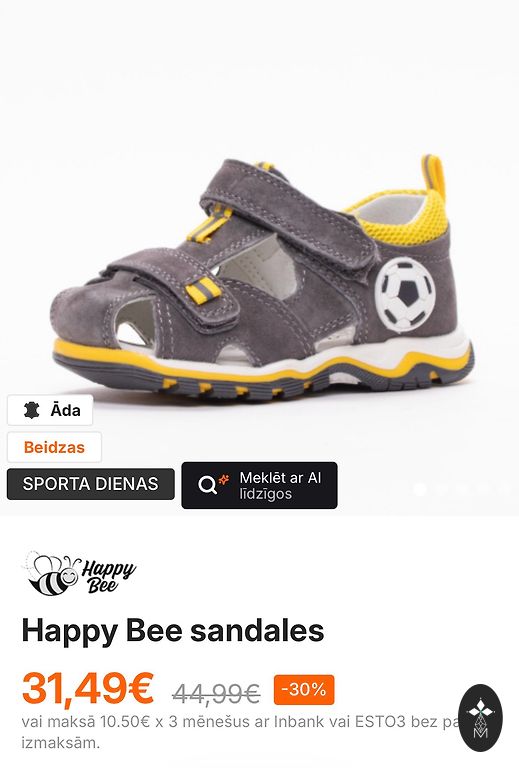
Task: Open the floating dark oval widget icon
Action: tap(480, 718)
